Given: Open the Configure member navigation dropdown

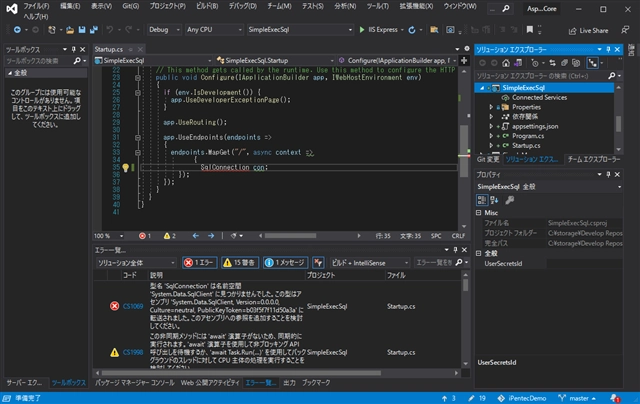Looking at the screenshot, I should pos(397,60).
